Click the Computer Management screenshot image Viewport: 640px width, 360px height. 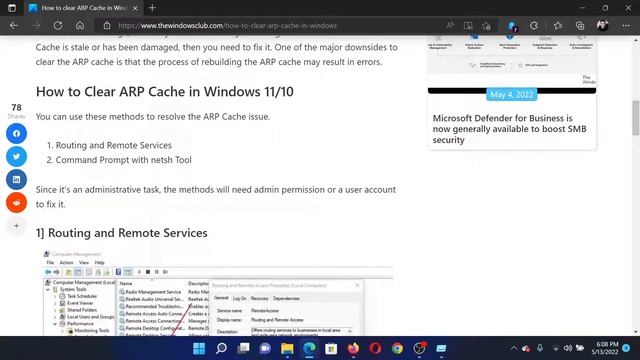[x=218, y=292]
